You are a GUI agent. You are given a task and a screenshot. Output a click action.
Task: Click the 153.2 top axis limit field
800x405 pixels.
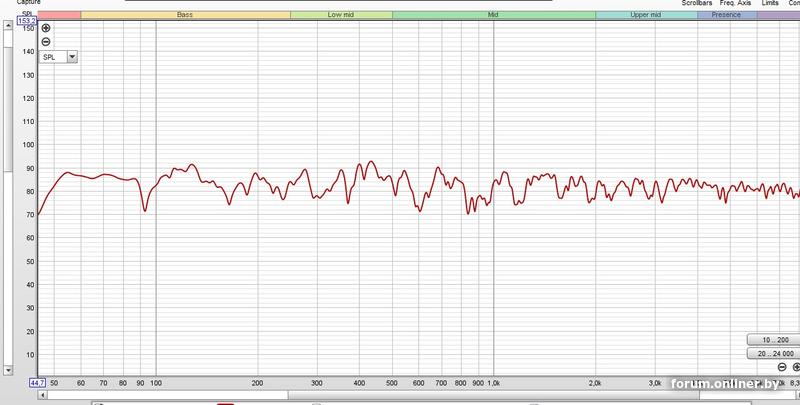coord(27,21)
